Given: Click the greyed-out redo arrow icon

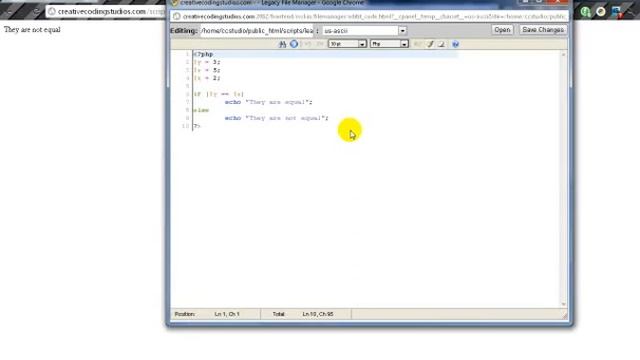Looking at the screenshot, I should tap(320, 44).
